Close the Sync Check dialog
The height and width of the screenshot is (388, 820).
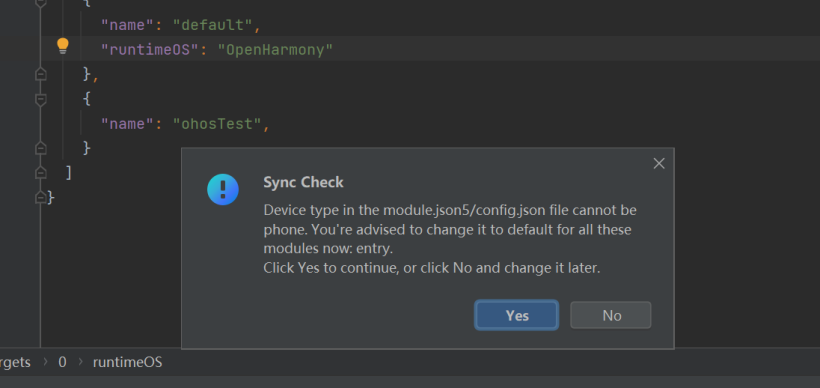tap(659, 164)
